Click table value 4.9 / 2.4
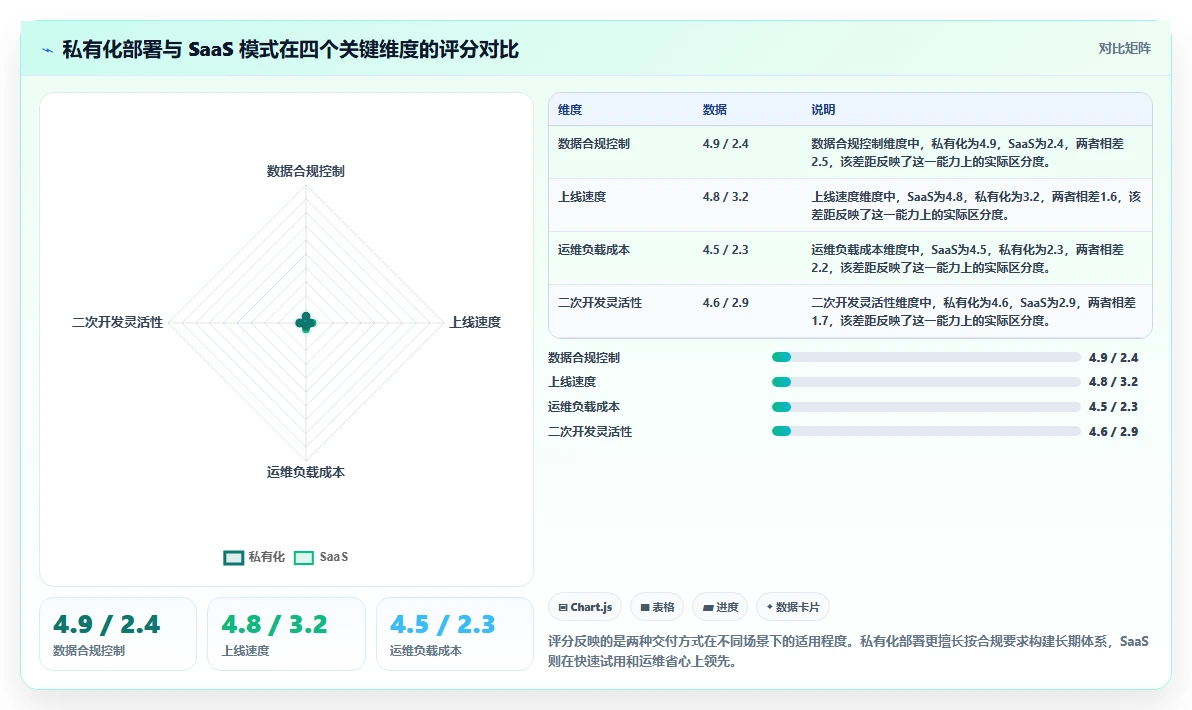 click(x=725, y=144)
